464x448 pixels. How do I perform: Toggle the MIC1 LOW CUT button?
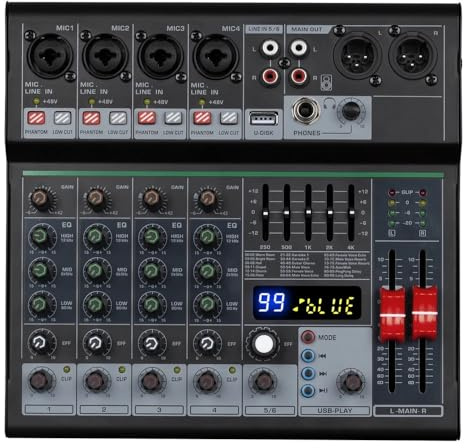coord(62,118)
